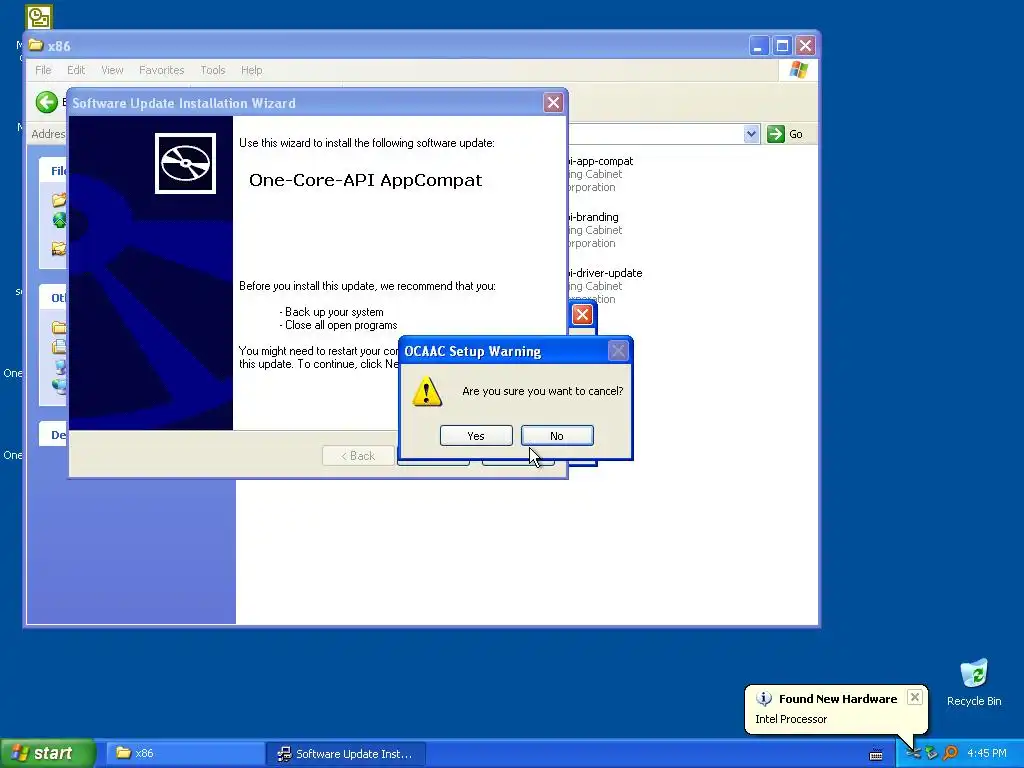The width and height of the screenshot is (1024, 768).
Task: Open the Start menu
Action: [47, 753]
